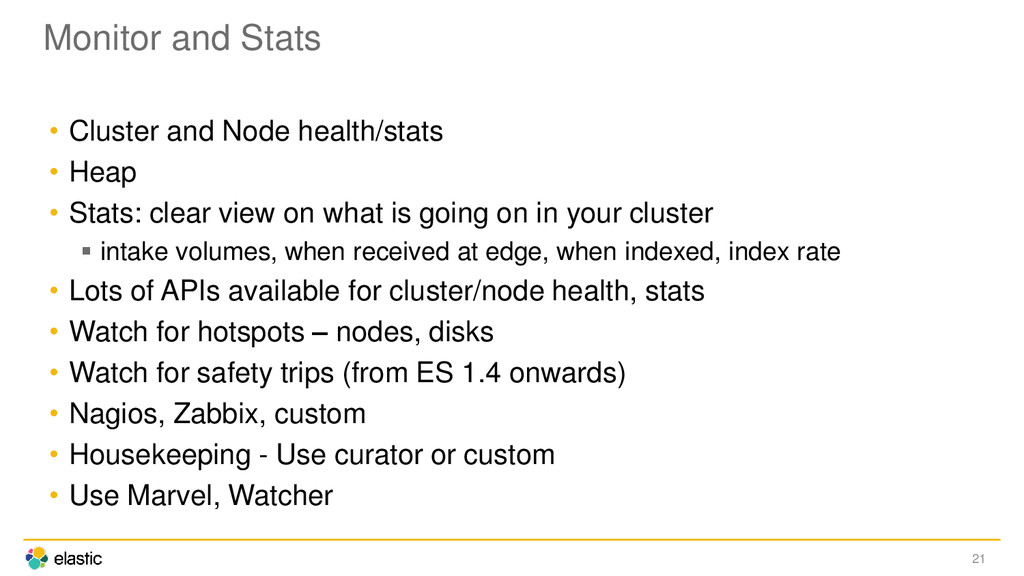Image resolution: width=1024 pixels, height=576 pixels.
Task: Click the Elastic logo icon
Action: pos(37,558)
